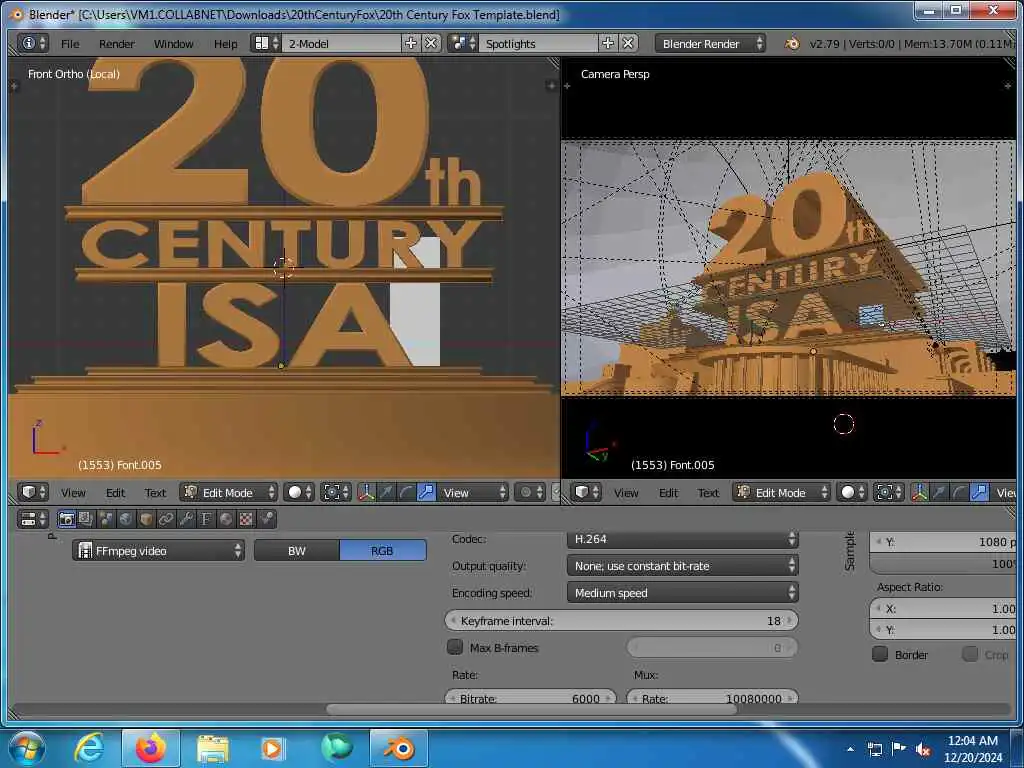Open the Object properties tab
The height and width of the screenshot is (768, 1024).
(146, 519)
